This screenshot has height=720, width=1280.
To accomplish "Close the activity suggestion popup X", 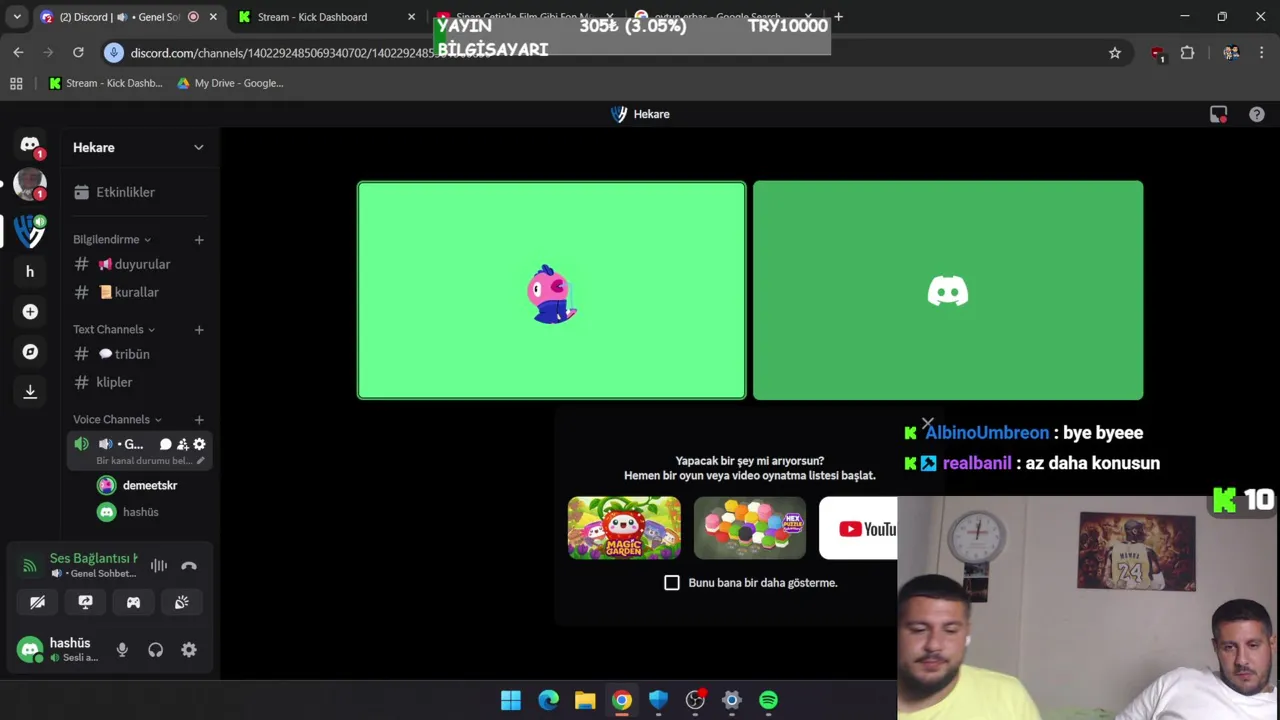I will coord(927,424).
